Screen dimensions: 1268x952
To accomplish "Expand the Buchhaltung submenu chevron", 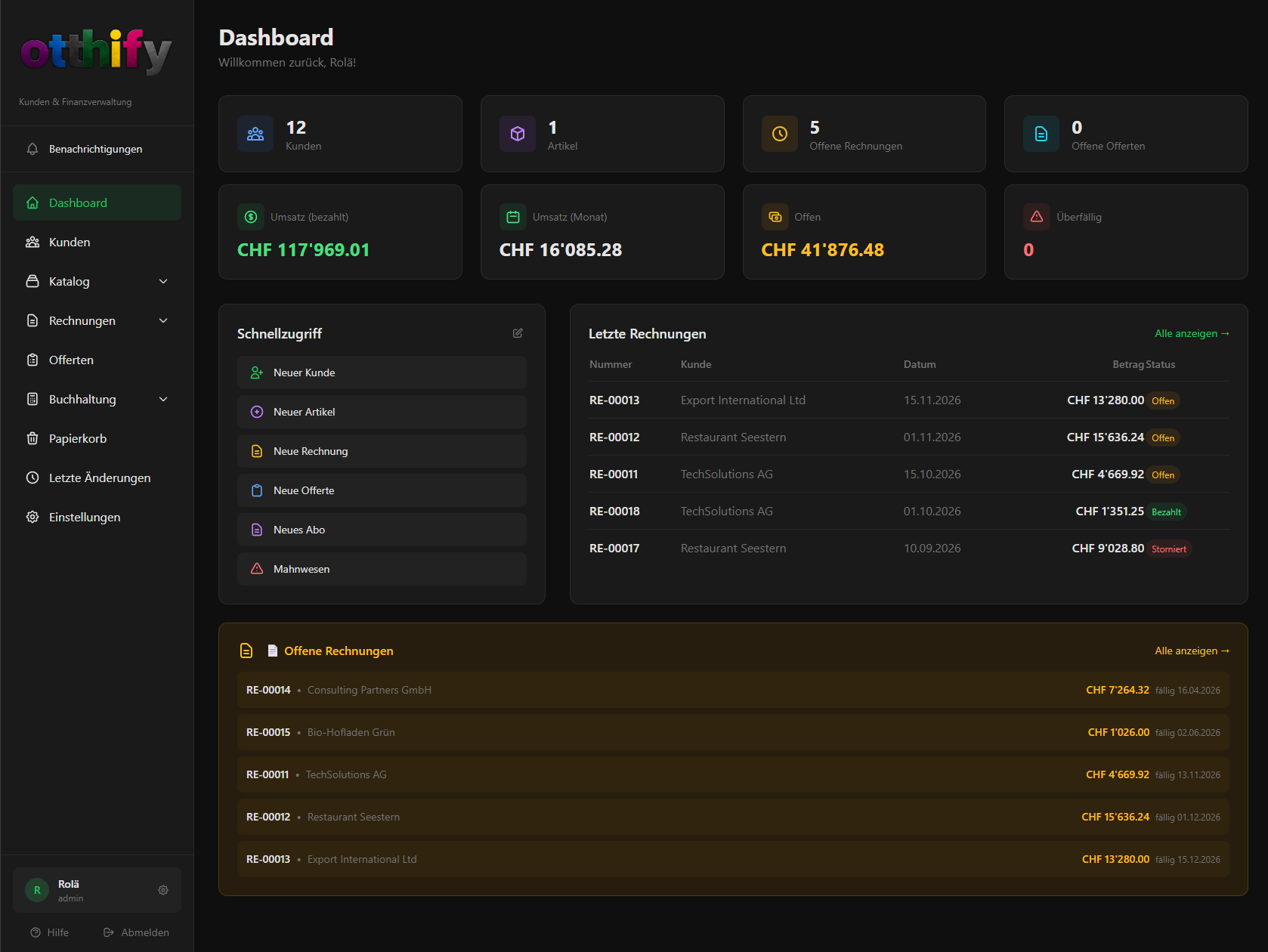I will (x=163, y=399).
